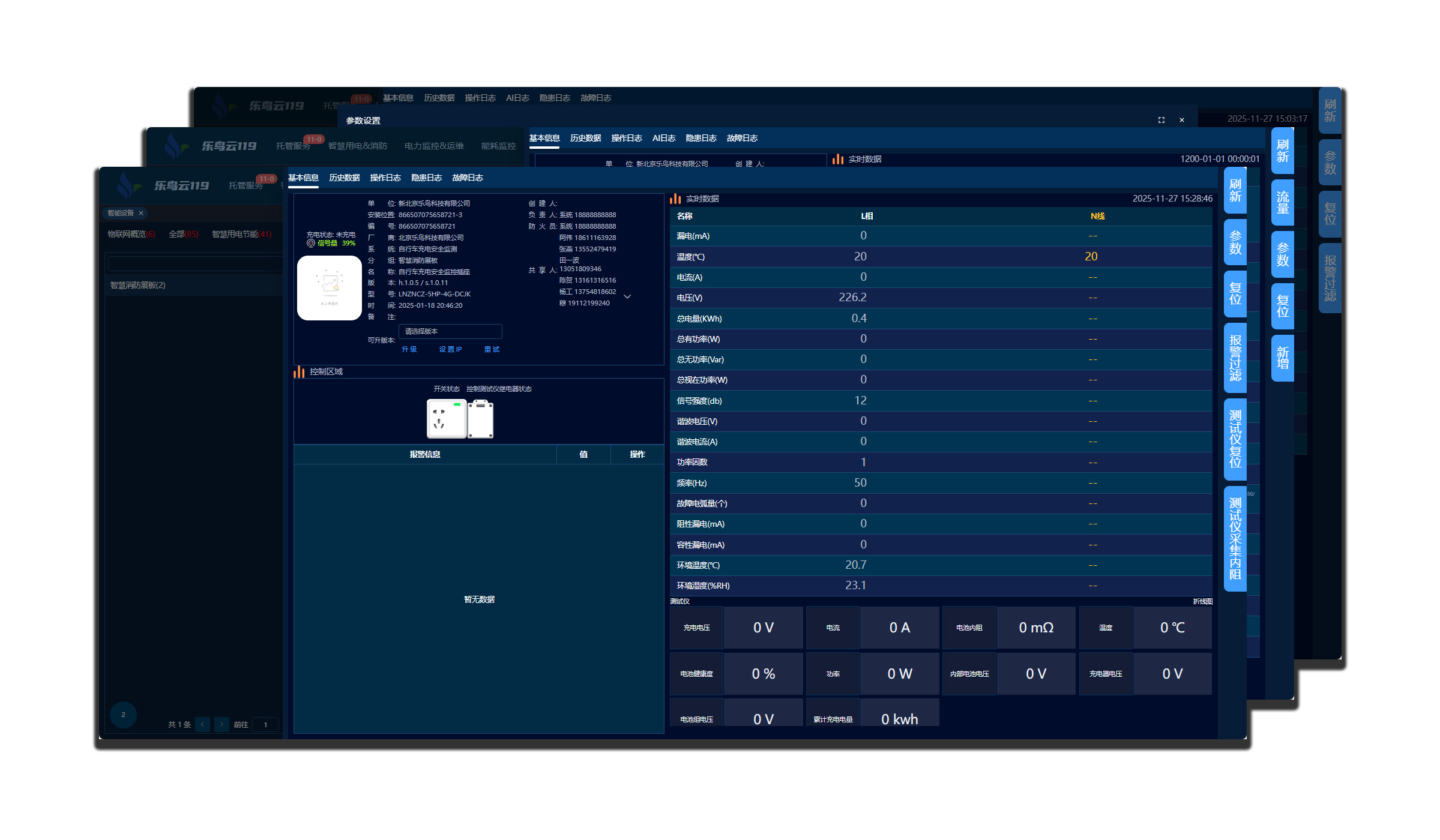The width and height of the screenshot is (1440, 840).
Task: Expand the 智慧消防展板(2) group
Action: pyautogui.click(x=138, y=285)
